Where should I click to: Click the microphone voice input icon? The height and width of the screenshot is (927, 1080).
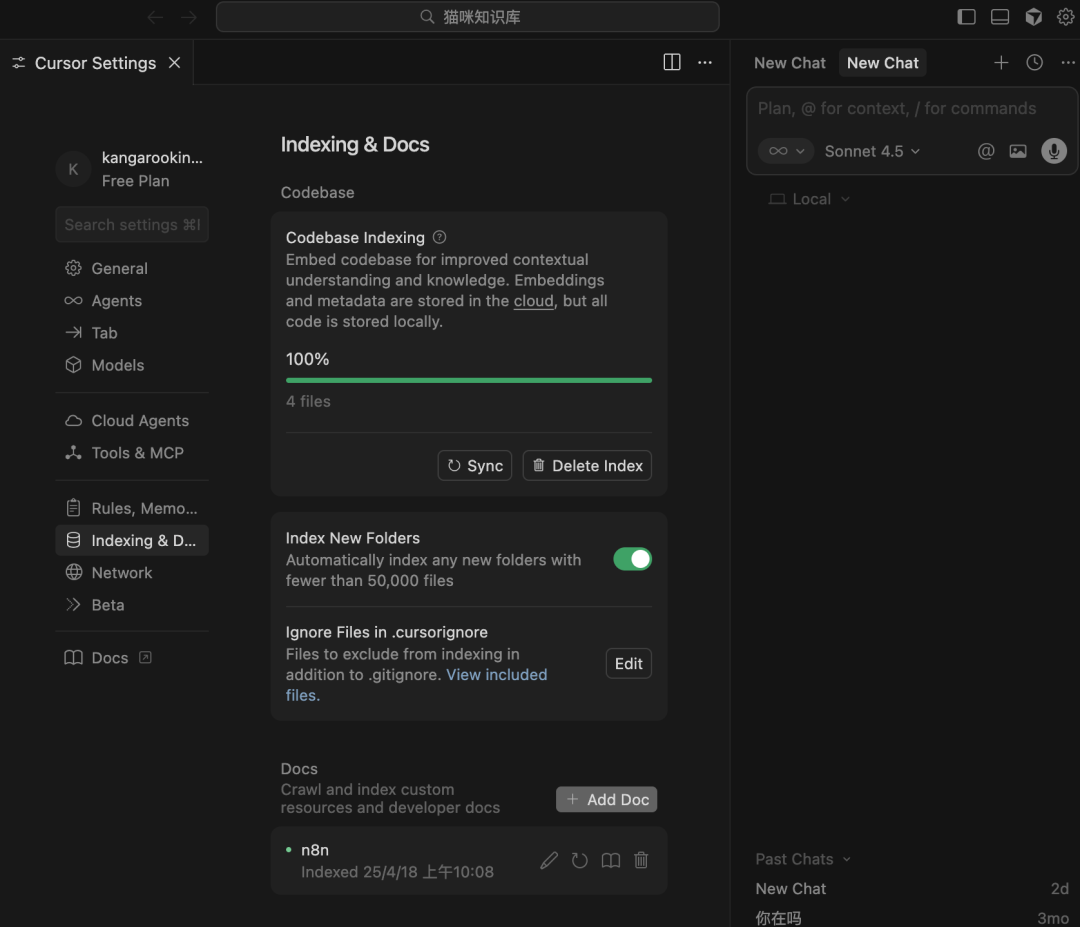(1053, 151)
